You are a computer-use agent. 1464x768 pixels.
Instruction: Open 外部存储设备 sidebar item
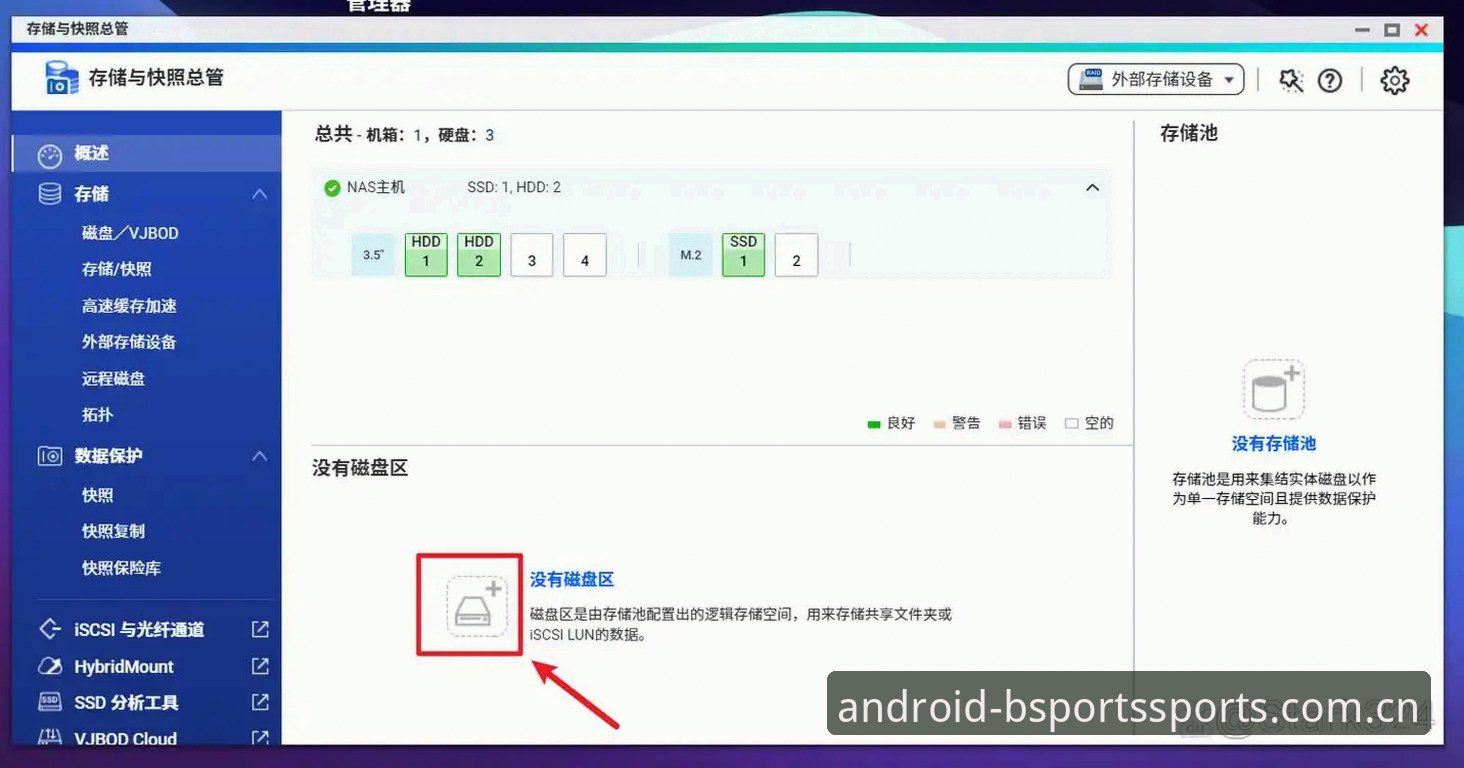point(129,342)
